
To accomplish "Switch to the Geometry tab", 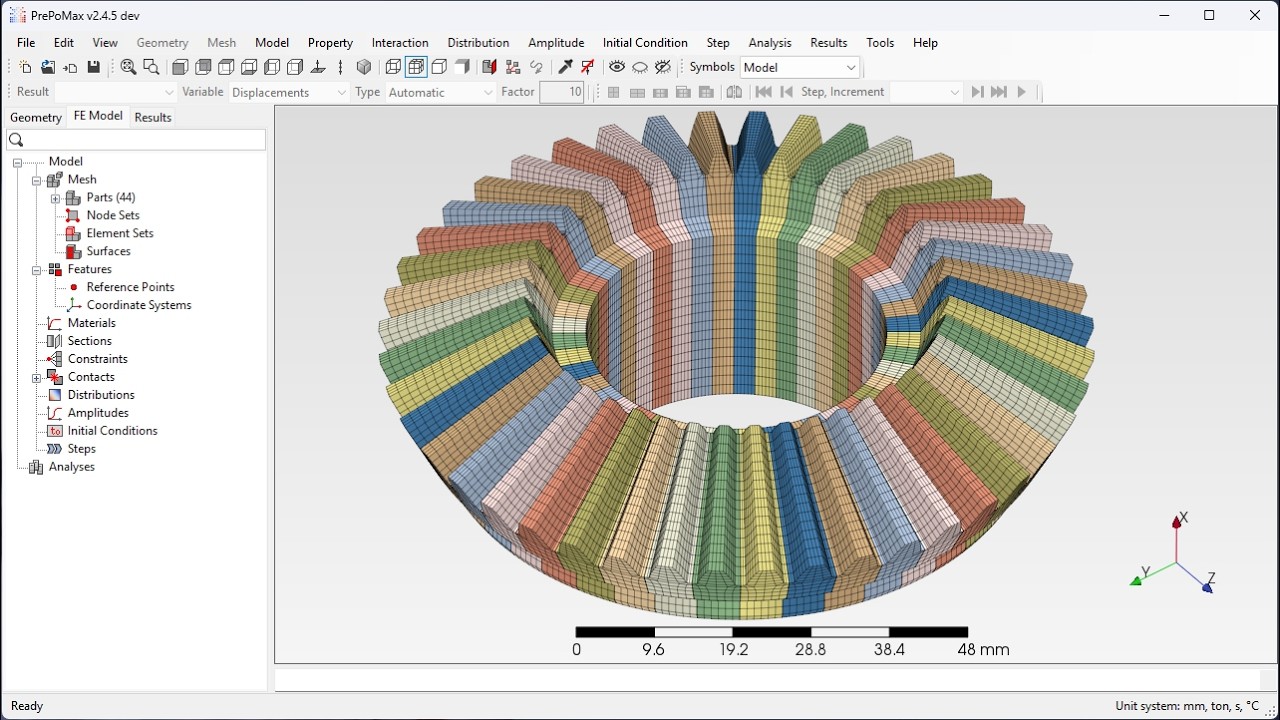I will (x=36, y=117).
